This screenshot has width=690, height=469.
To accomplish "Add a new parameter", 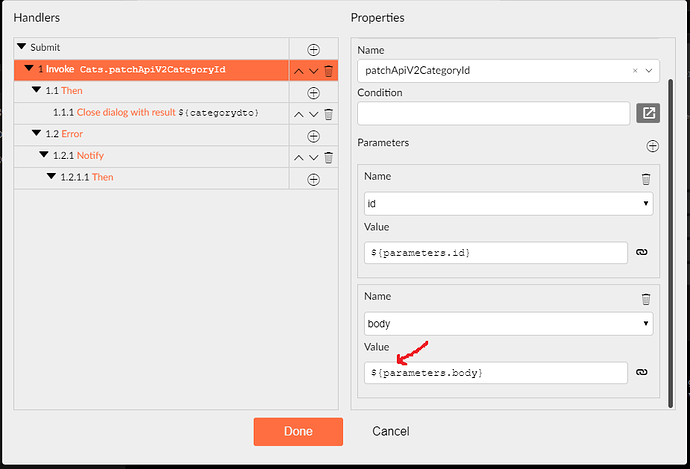I will coord(652,146).
